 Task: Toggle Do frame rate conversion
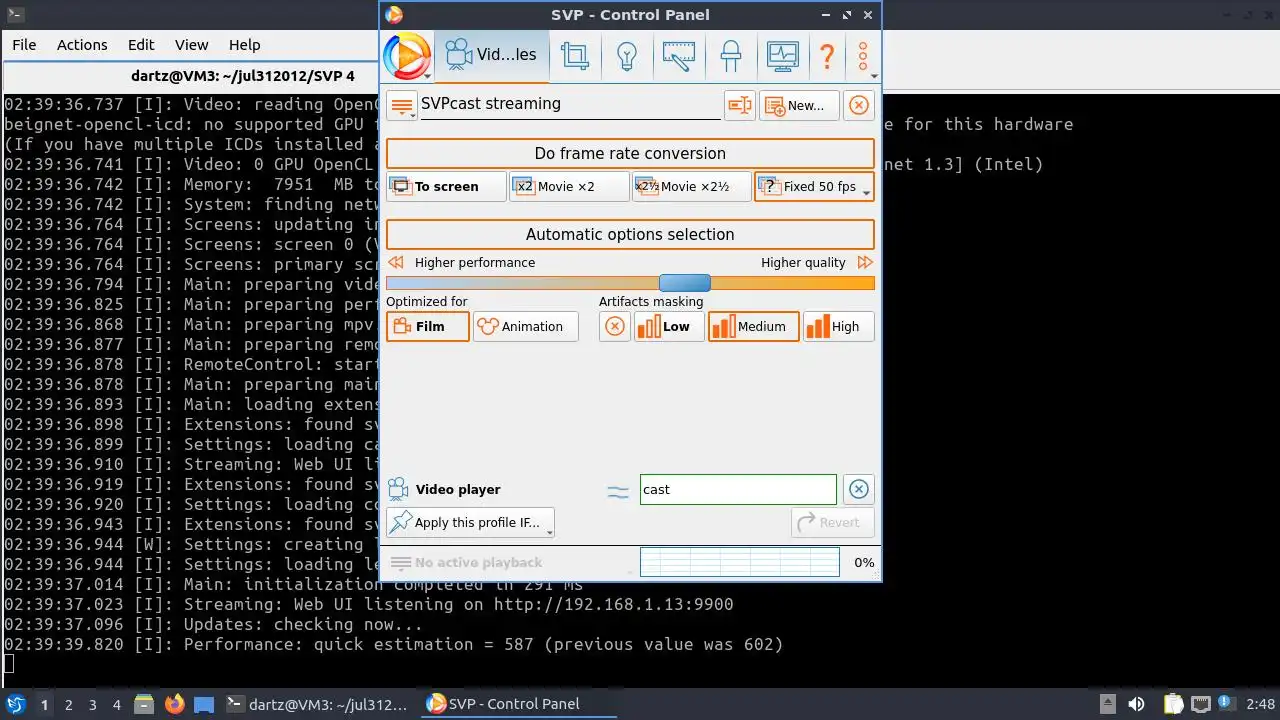tap(630, 153)
